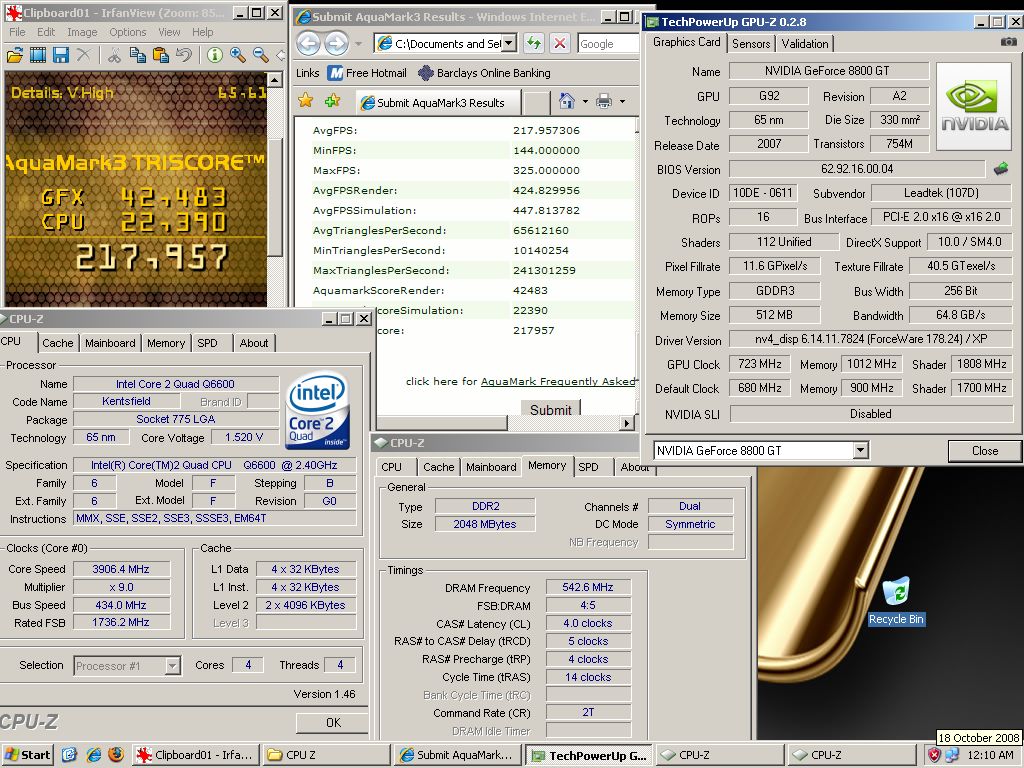Expand Print button dropdown arrow
Viewport: 1024px width, 768px height.
tap(622, 101)
